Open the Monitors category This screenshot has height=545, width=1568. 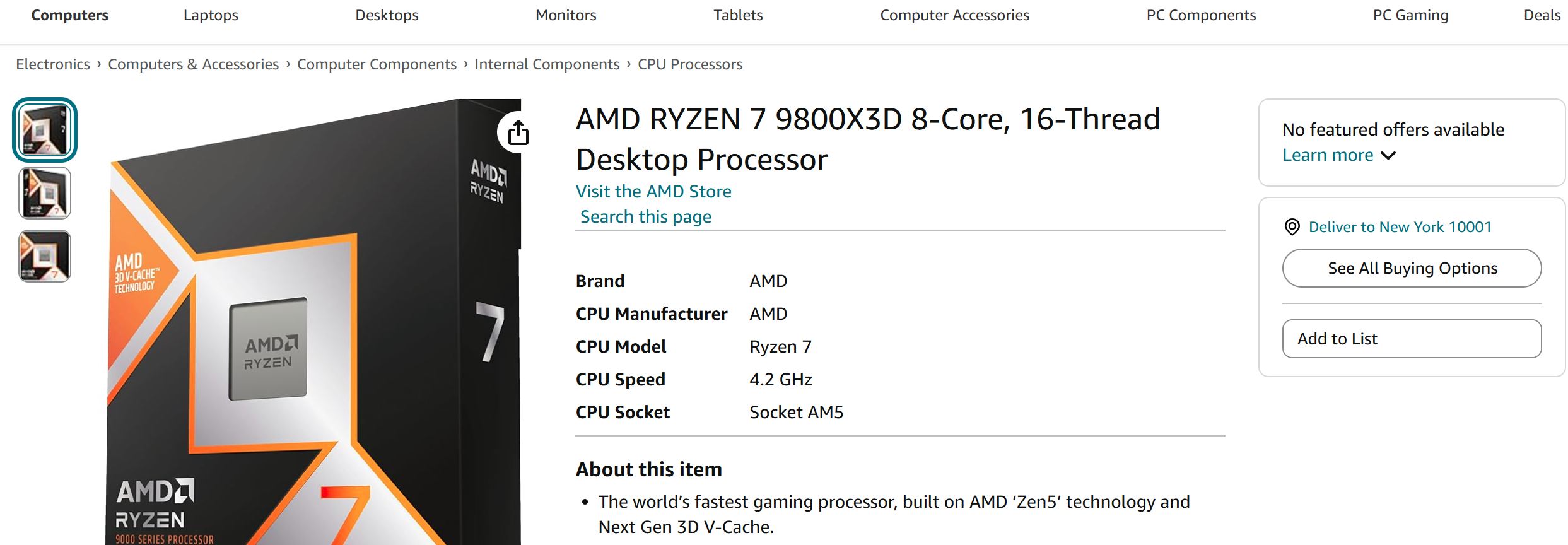[566, 15]
